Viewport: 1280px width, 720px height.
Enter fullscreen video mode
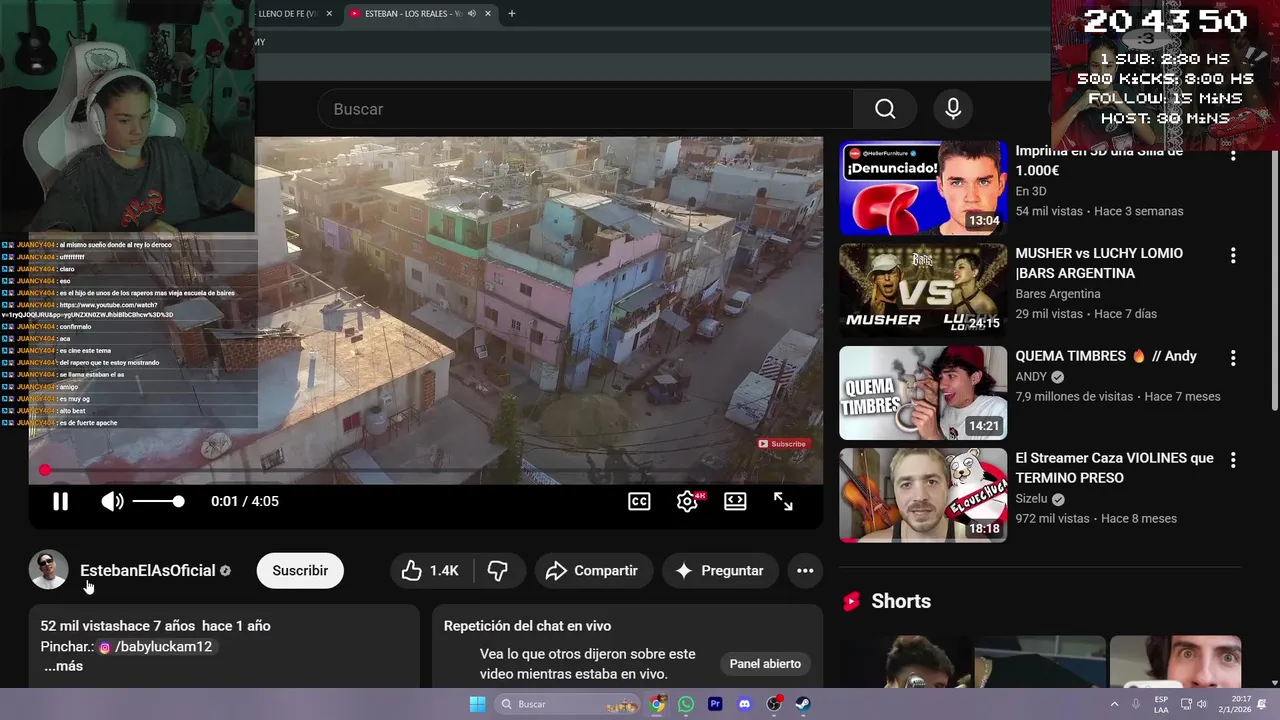tap(783, 502)
